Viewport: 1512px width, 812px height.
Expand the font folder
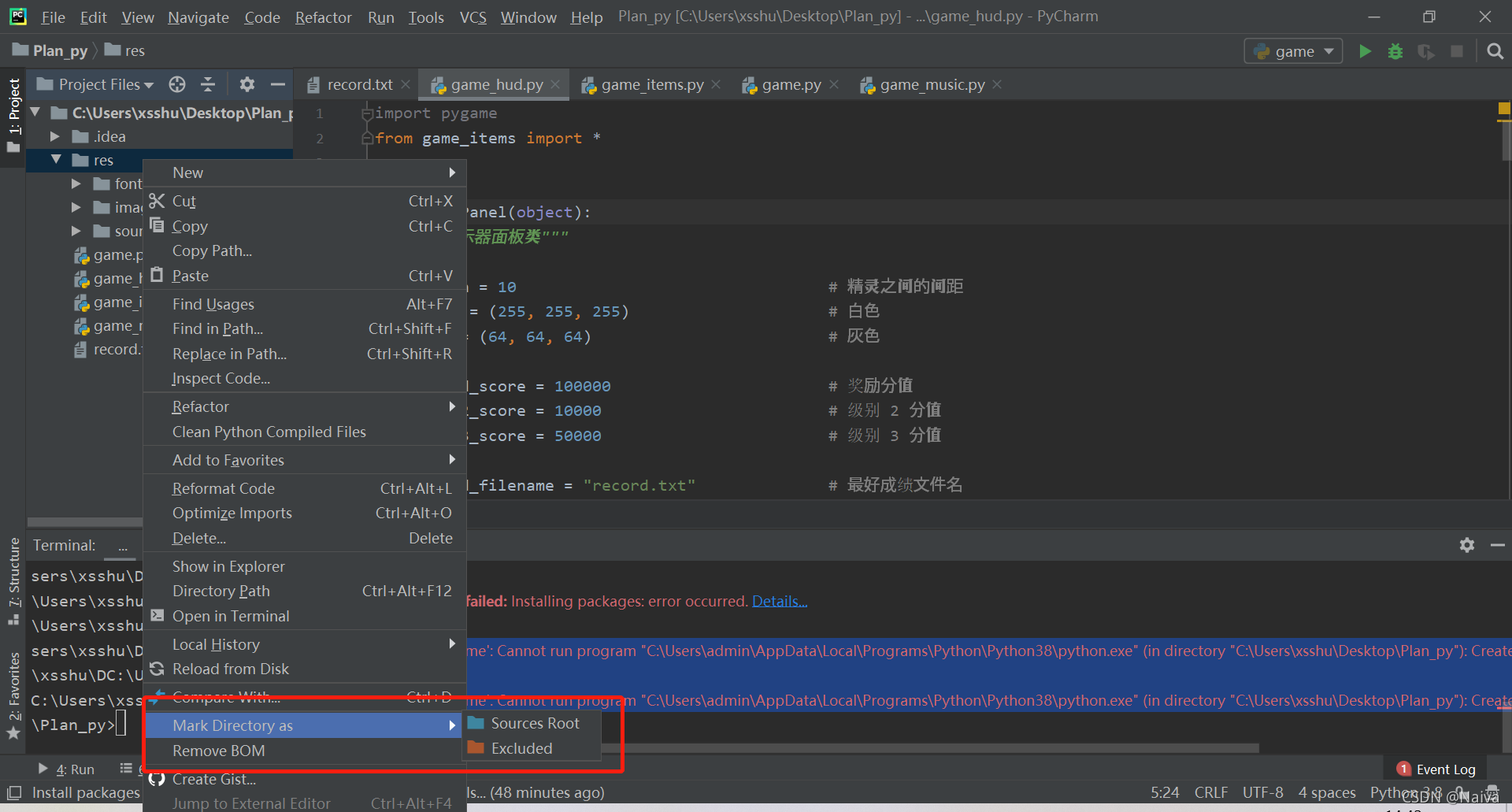pos(76,184)
